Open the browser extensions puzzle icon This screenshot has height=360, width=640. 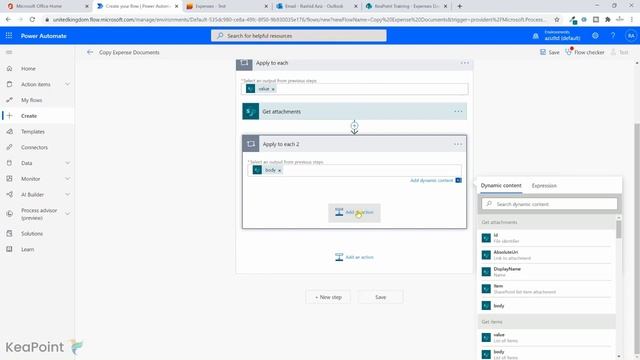pyautogui.click(x=608, y=19)
